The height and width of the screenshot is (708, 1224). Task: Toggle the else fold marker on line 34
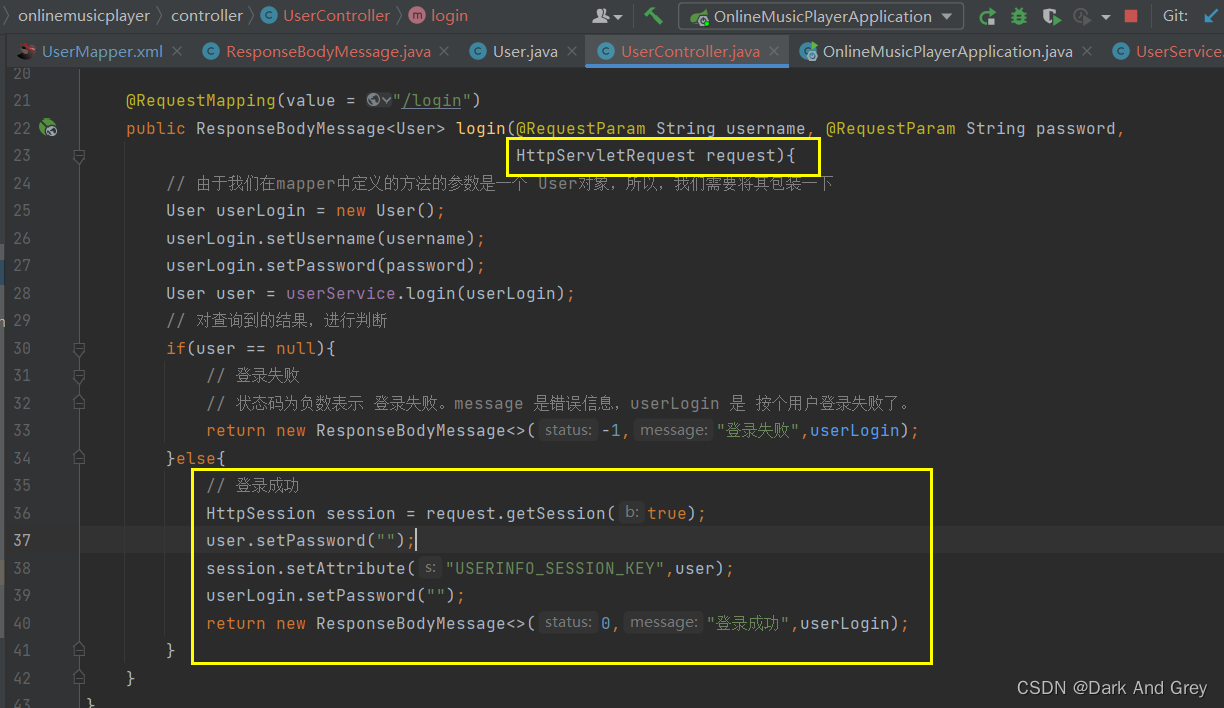[79, 459]
